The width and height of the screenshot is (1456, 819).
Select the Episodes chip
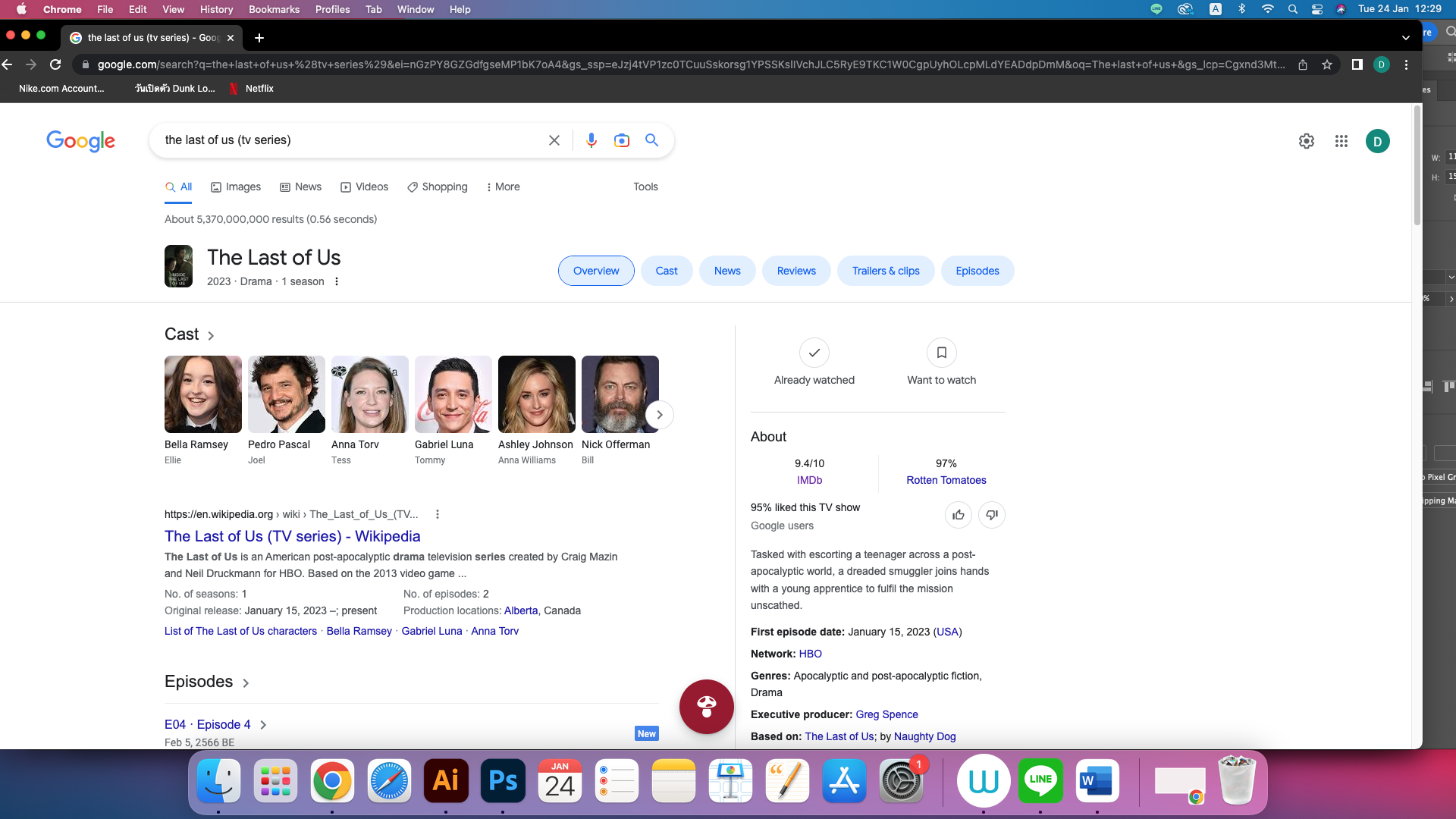(977, 271)
